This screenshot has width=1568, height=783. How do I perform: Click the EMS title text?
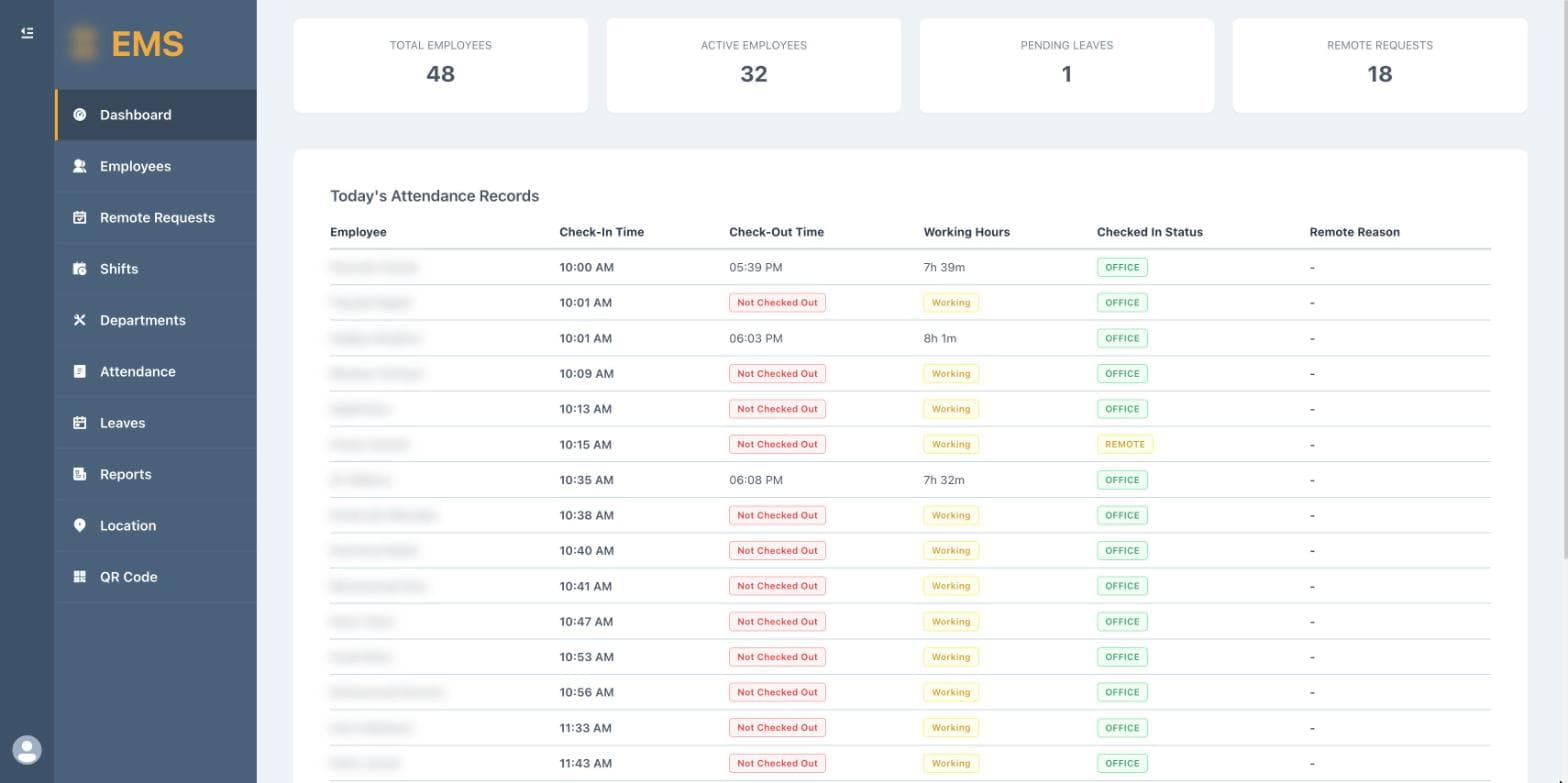(x=147, y=44)
